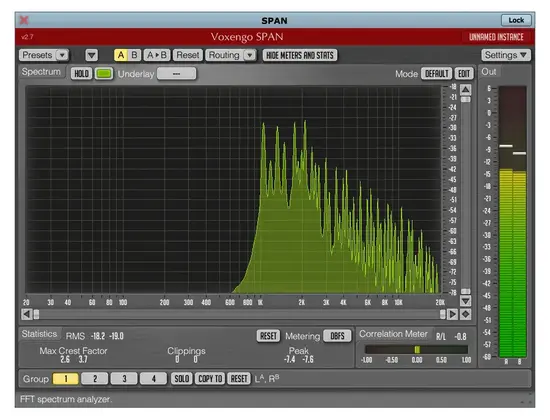The width and height of the screenshot is (550, 420).
Task: Click left arrow of frequency scrollbar
Action: [x=27, y=314]
